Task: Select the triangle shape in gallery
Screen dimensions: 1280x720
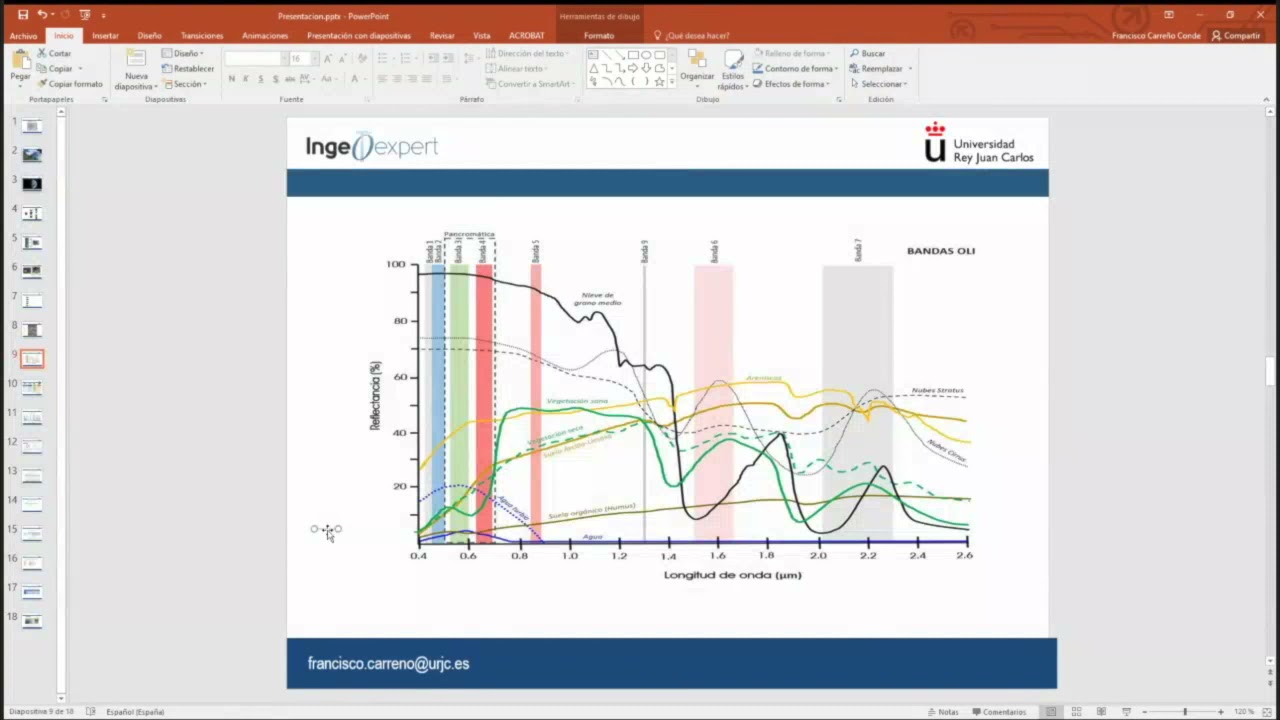Action: tap(594, 68)
